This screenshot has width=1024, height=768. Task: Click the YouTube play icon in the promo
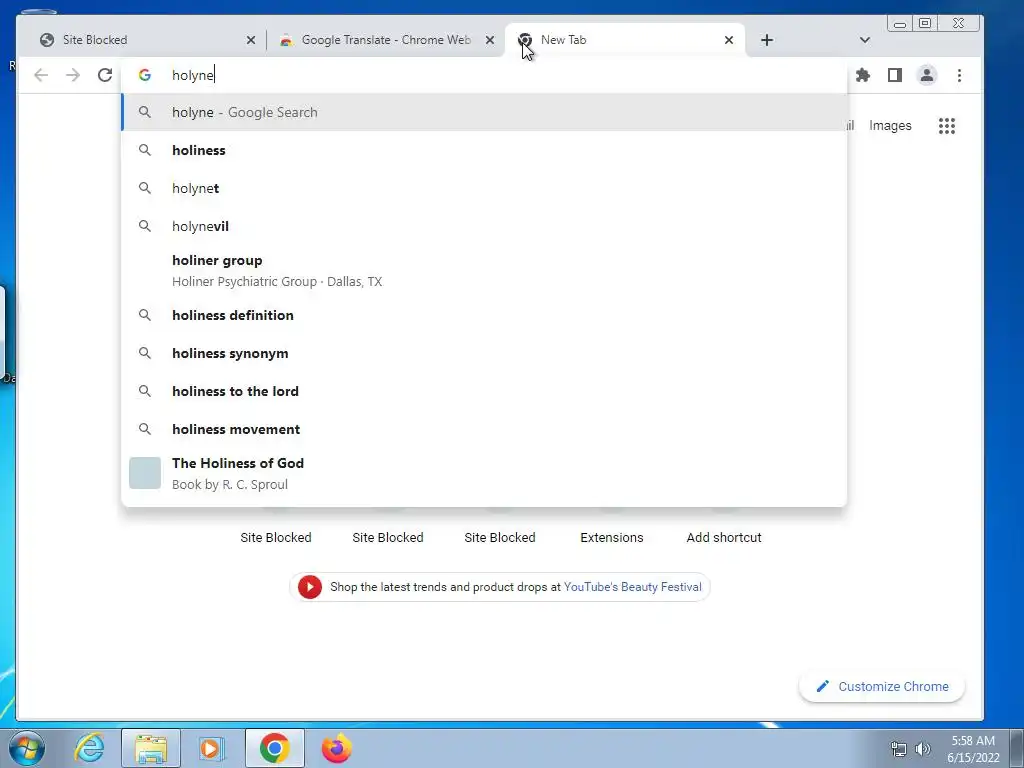310,586
